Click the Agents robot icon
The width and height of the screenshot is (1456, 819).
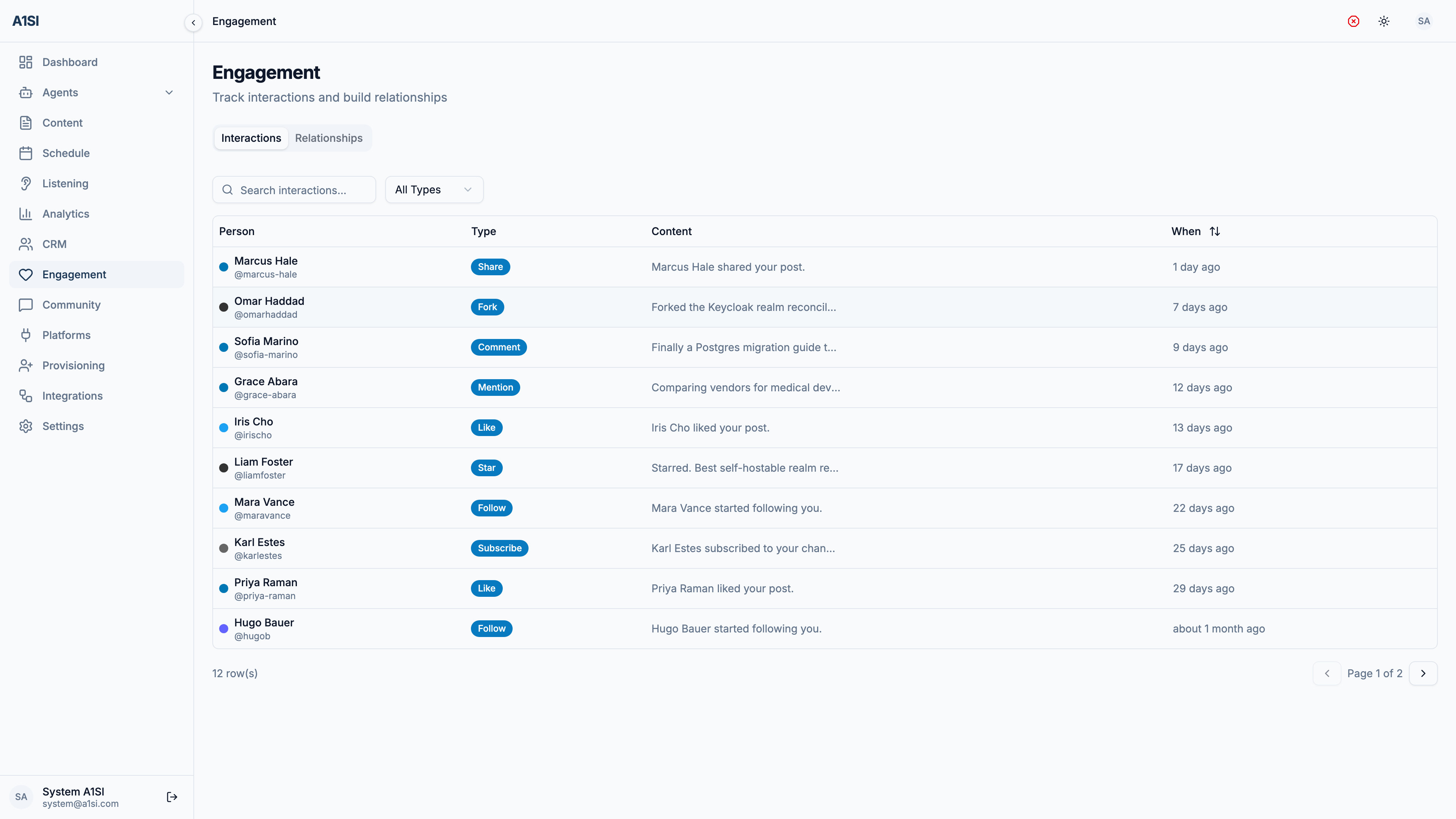[25, 93]
